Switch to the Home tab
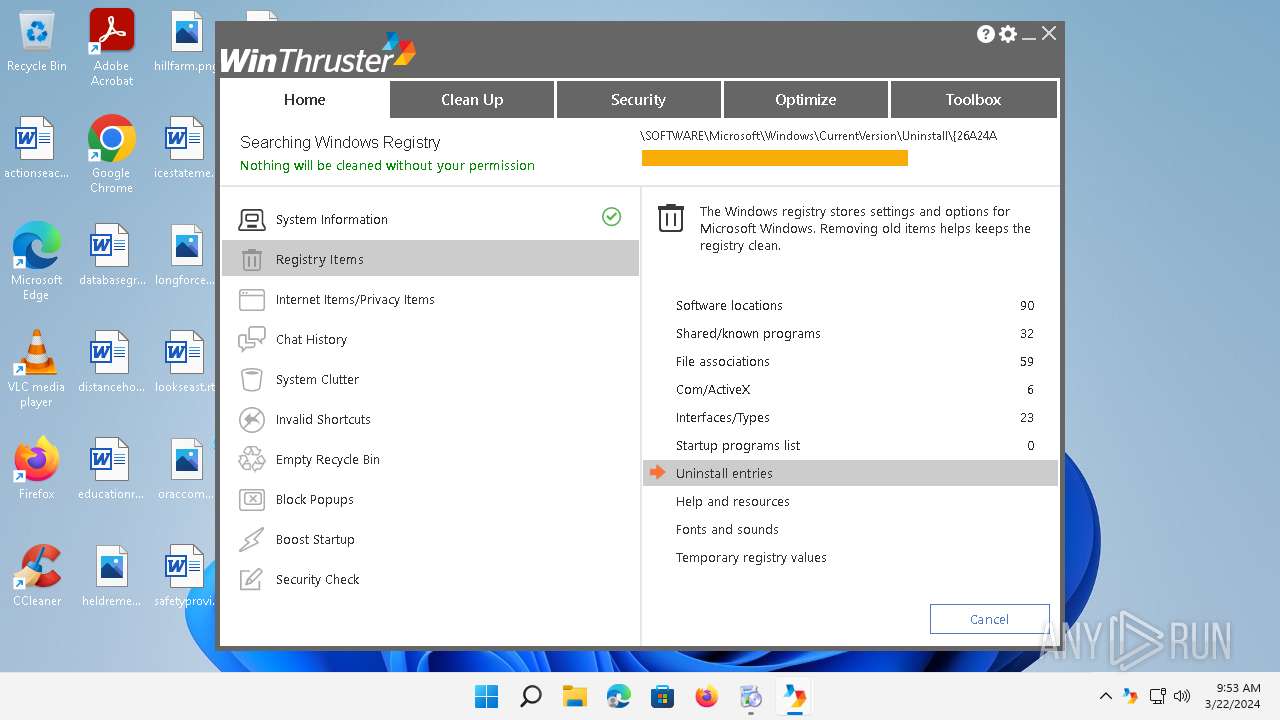This screenshot has width=1280, height=720. pos(305,100)
